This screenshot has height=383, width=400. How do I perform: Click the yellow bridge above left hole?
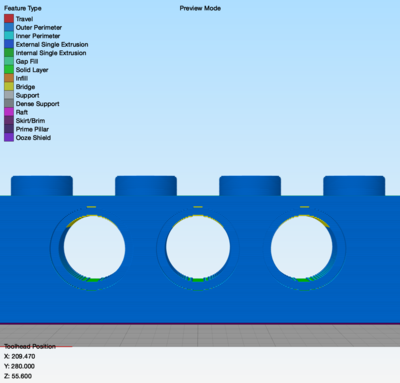91,207
